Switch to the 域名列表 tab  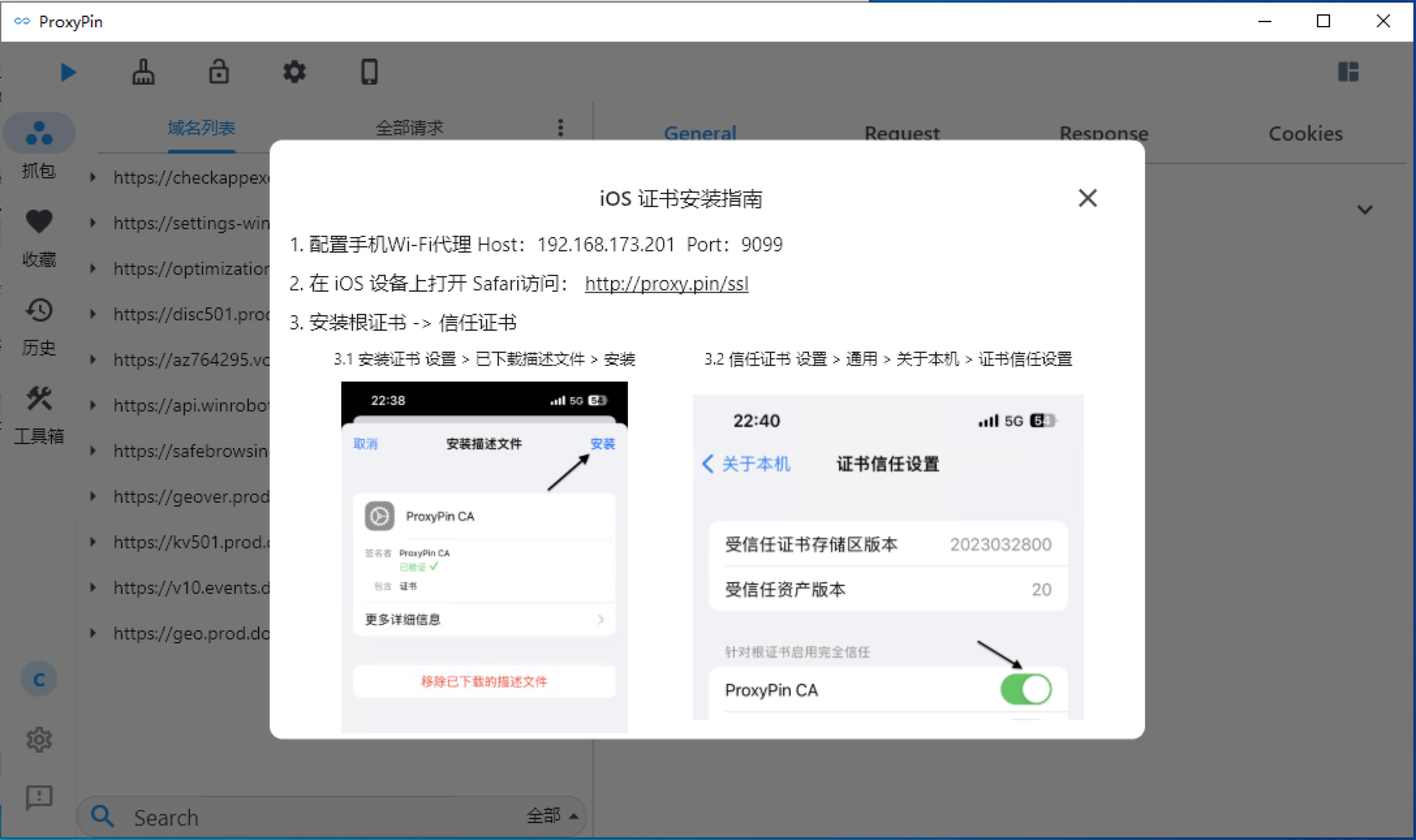pyautogui.click(x=201, y=128)
